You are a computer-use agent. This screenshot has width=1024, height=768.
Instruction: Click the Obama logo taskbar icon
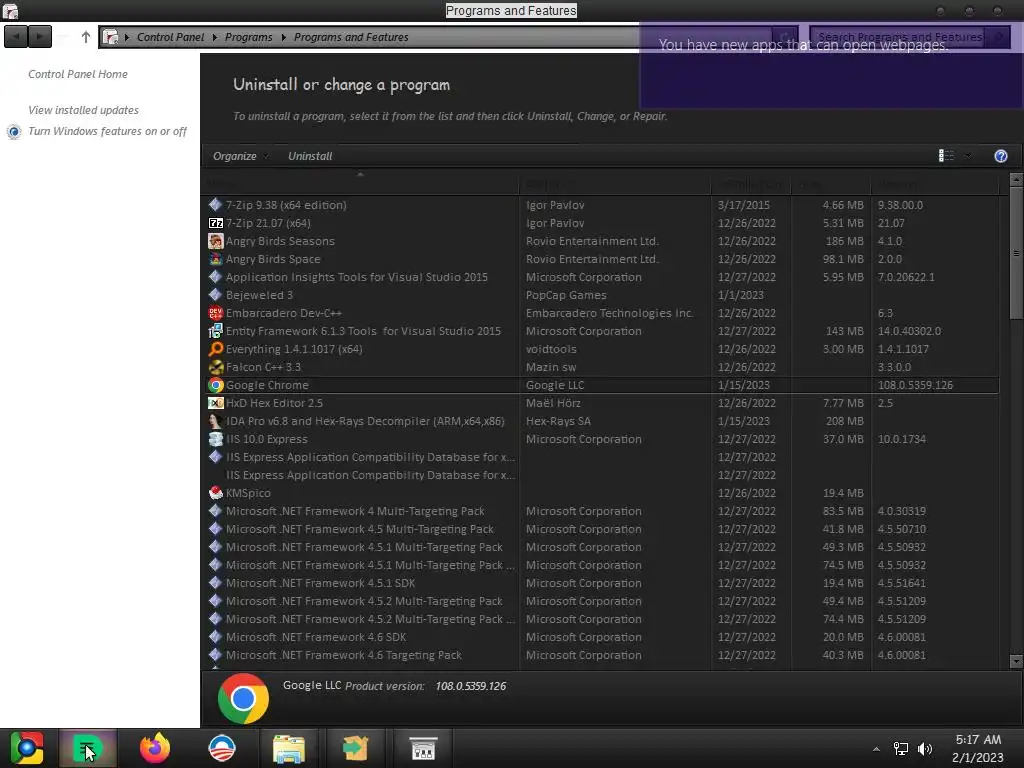coord(221,748)
